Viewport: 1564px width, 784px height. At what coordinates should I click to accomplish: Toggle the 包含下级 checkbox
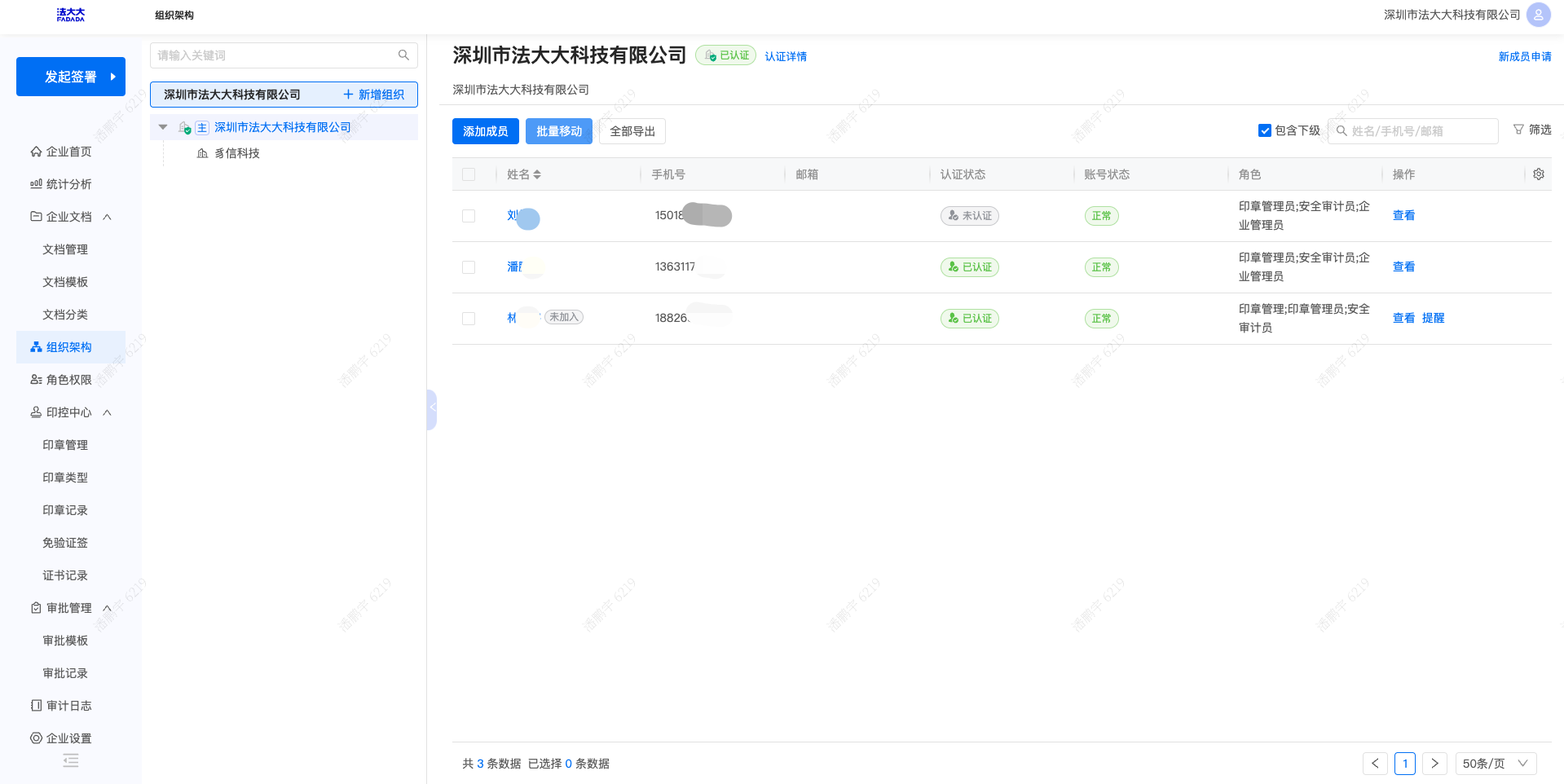(x=1265, y=130)
